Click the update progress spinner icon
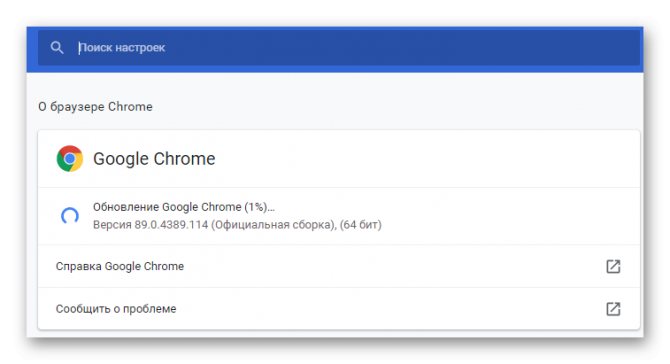The width and height of the screenshot is (670, 364). [70, 216]
